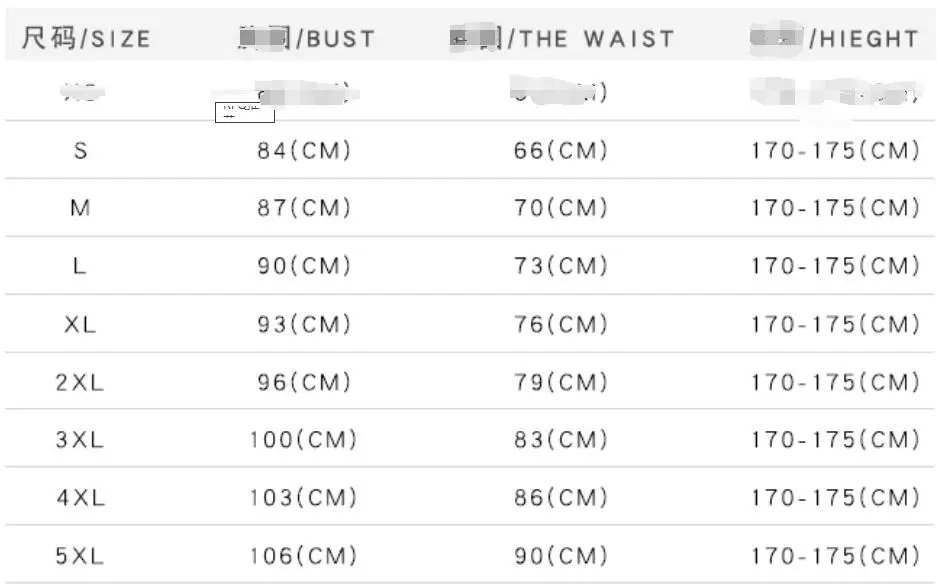This screenshot has width=937, height=584.
Task: Click the 86(CM) waist value for 4XL
Action: tap(561, 497)
